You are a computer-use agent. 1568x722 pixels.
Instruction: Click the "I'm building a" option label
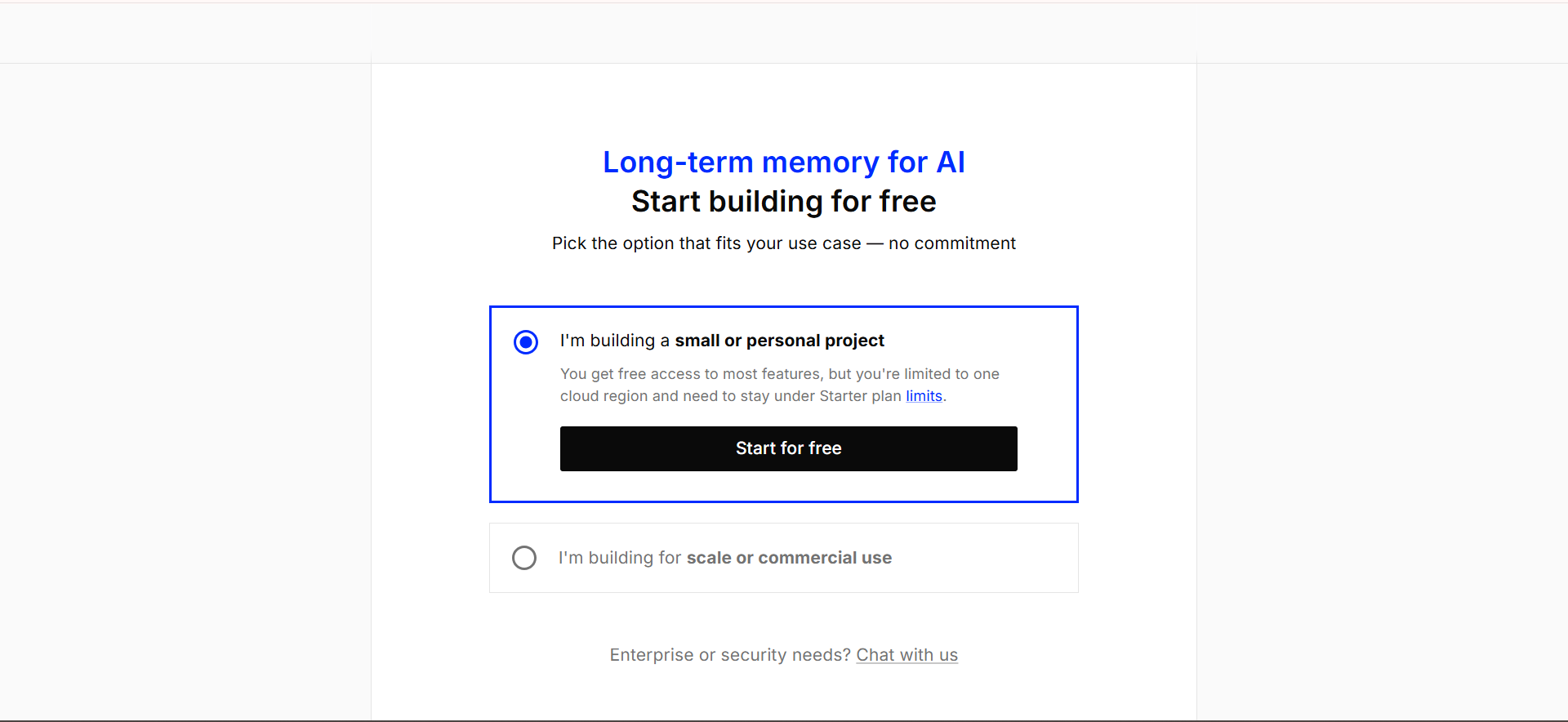click(x=614, y=341)
